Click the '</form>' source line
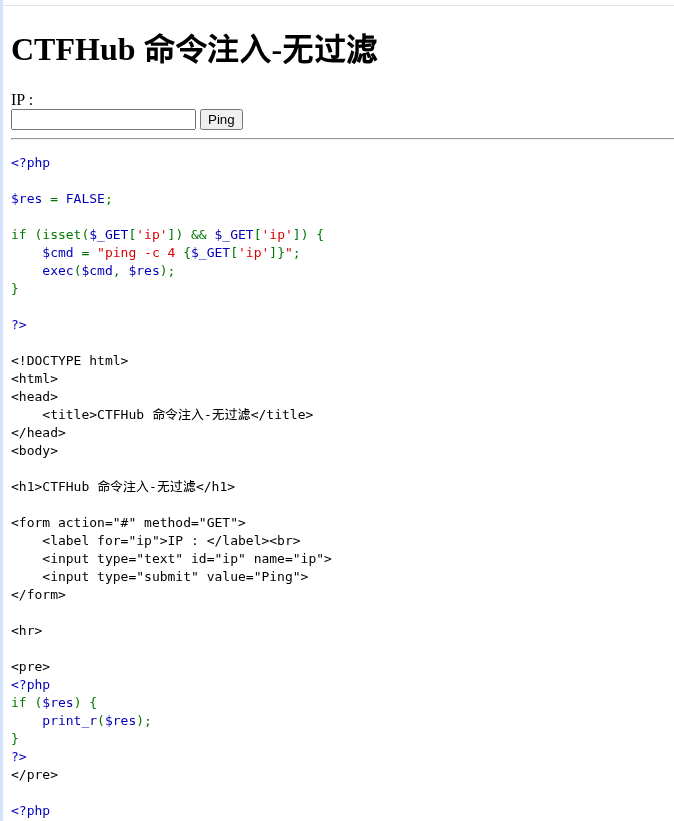The width and height of the screenshot is (674, 821). pos(38,595)
